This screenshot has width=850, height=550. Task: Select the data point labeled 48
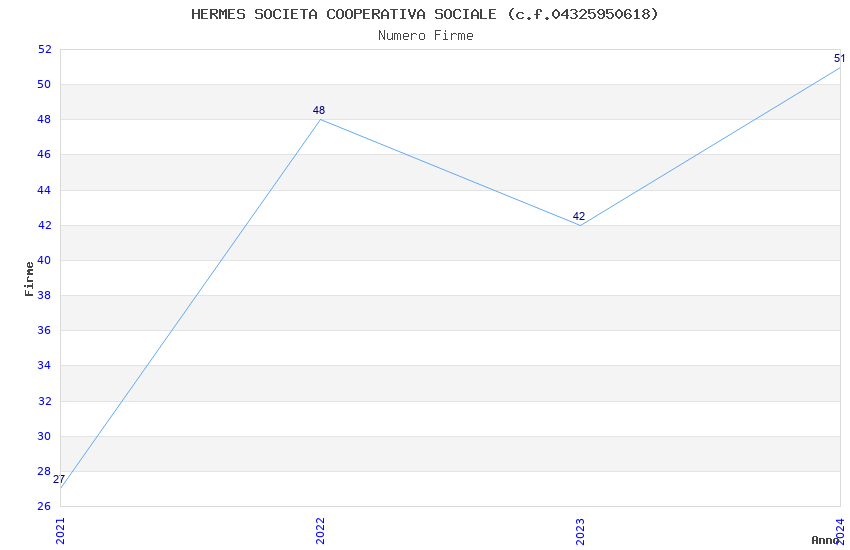(320, 120)
